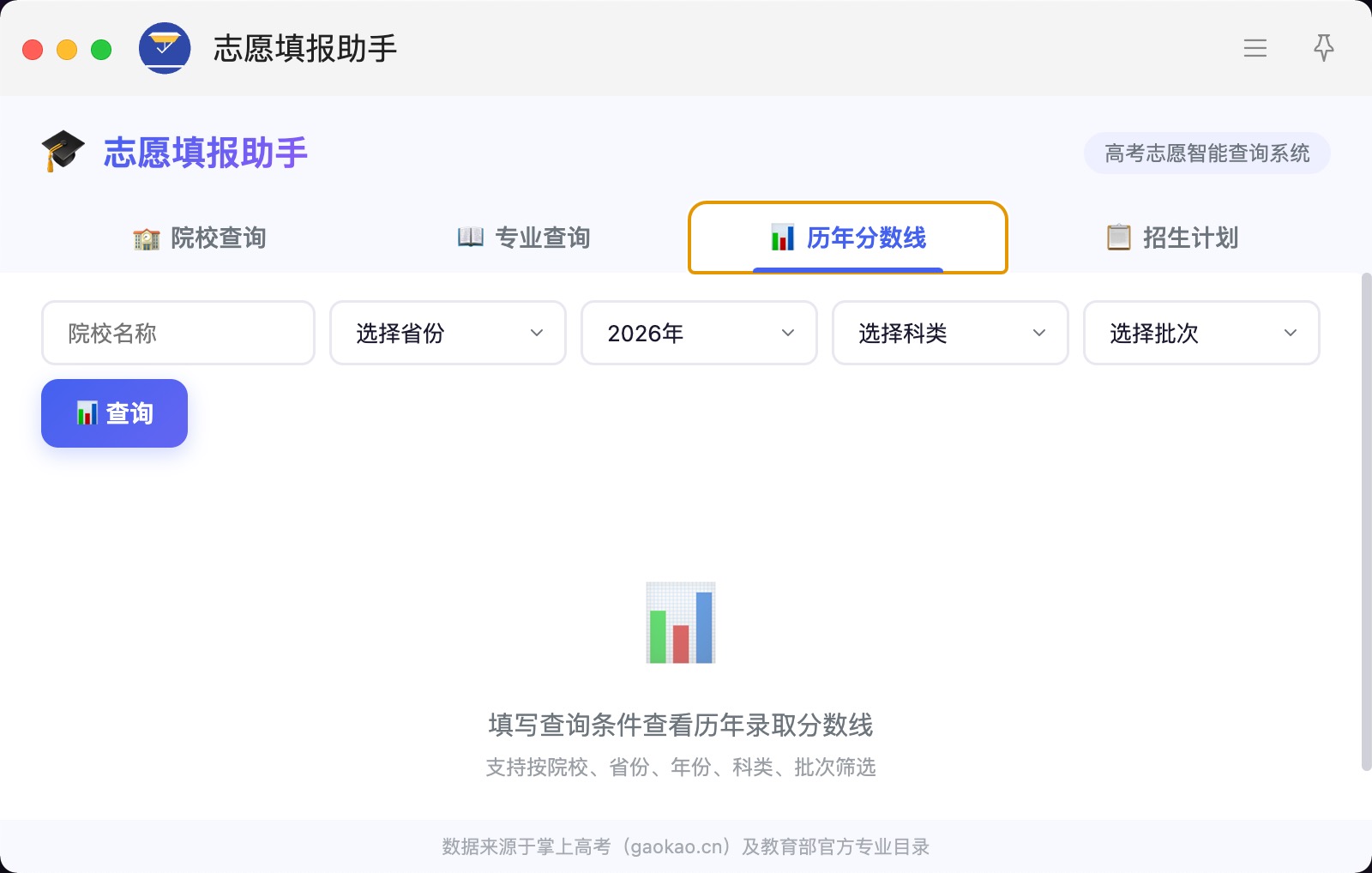Close the window with red button
This screenshot has width=1372, height=873.
tap(33, 50)
